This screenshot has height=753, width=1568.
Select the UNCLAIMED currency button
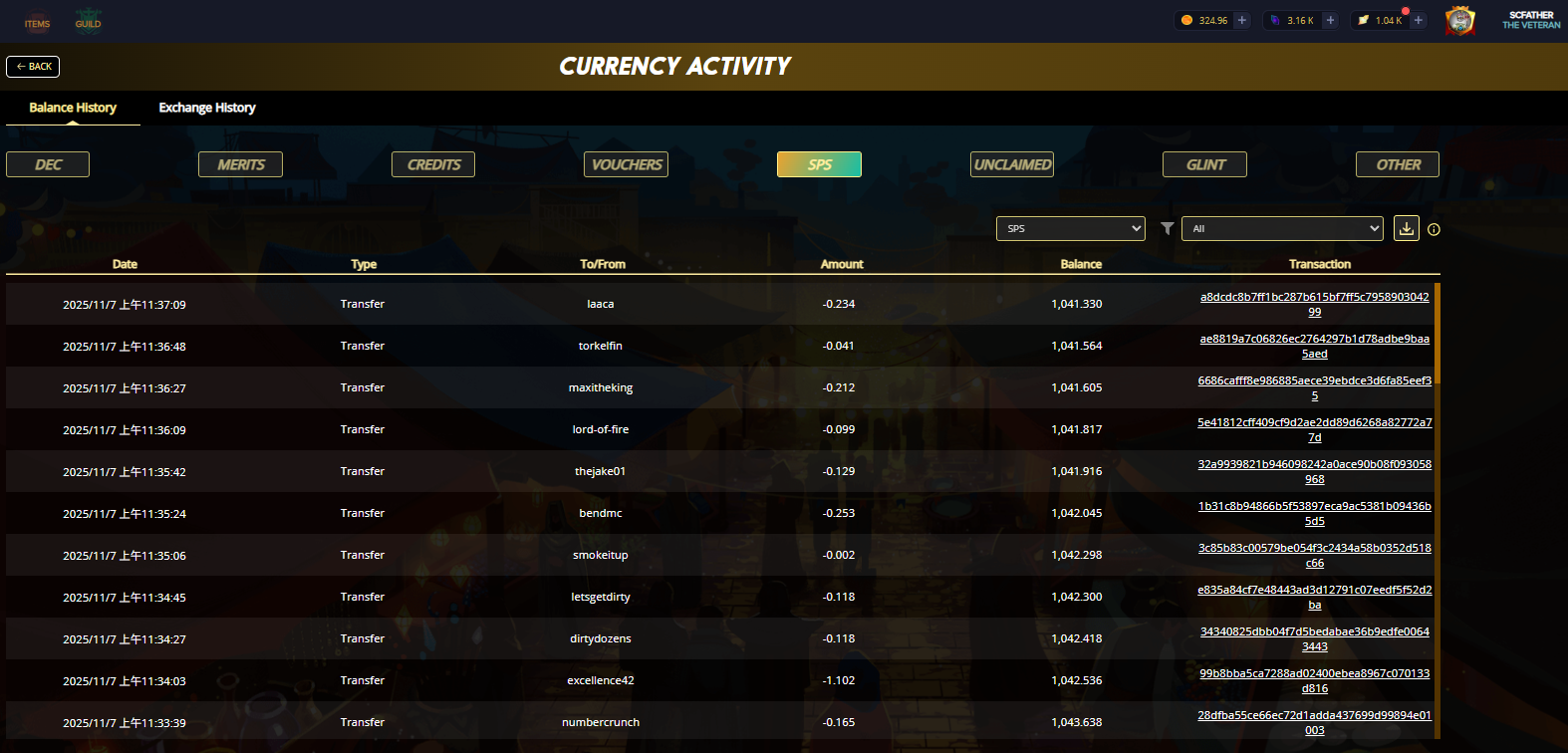click(1012, 164)
